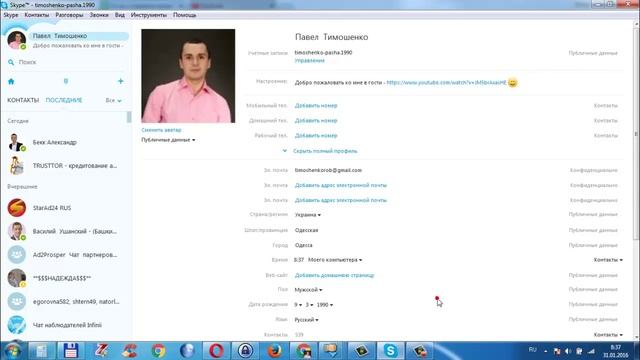Open the Firefox taskbar icon
Screen dimensions: 640x360
tap(274, 351)
